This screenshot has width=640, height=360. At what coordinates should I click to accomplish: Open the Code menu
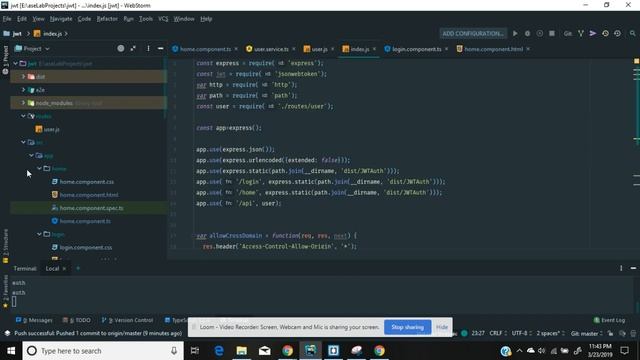pyautogui.click(x=84, y=19)
